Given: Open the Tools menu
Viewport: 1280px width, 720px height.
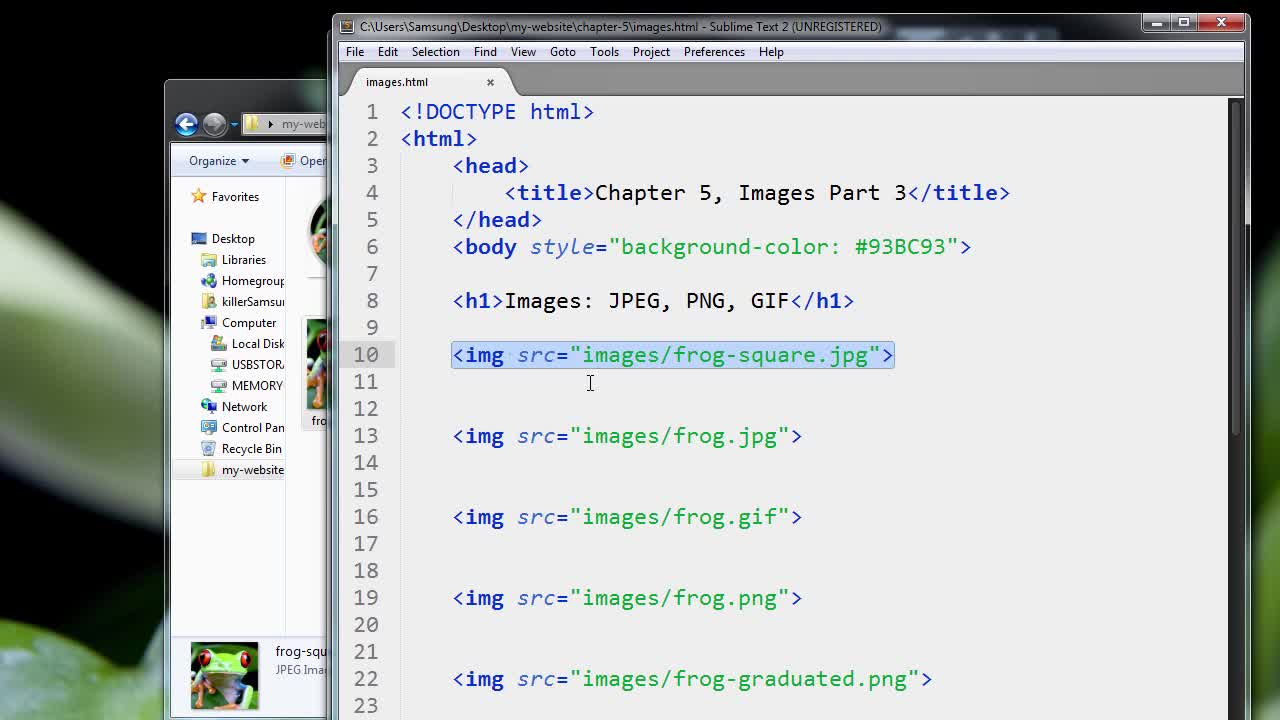Looking at the screenshot, I should [x=604, y=52].
